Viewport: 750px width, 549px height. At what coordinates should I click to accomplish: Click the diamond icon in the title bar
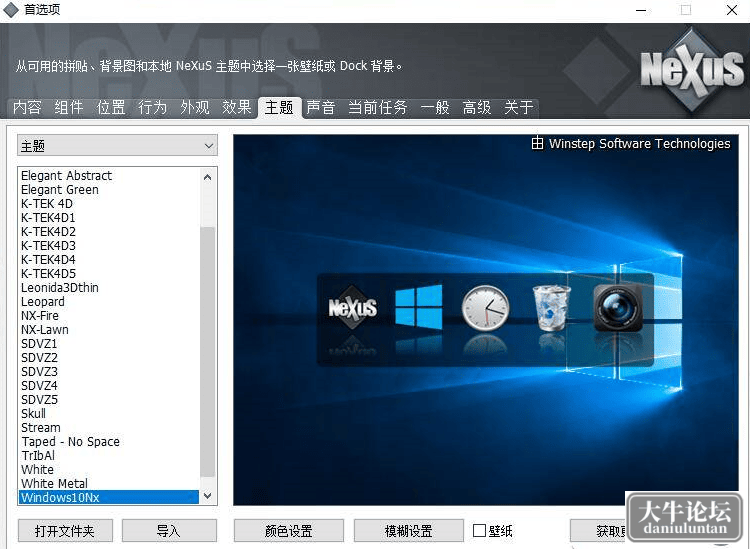[11, 10]
